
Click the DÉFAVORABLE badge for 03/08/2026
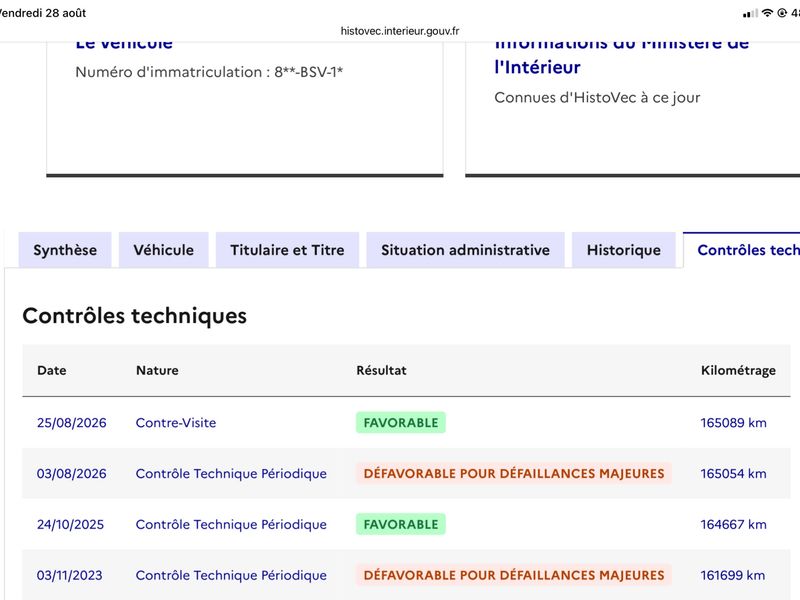point(514,474)
